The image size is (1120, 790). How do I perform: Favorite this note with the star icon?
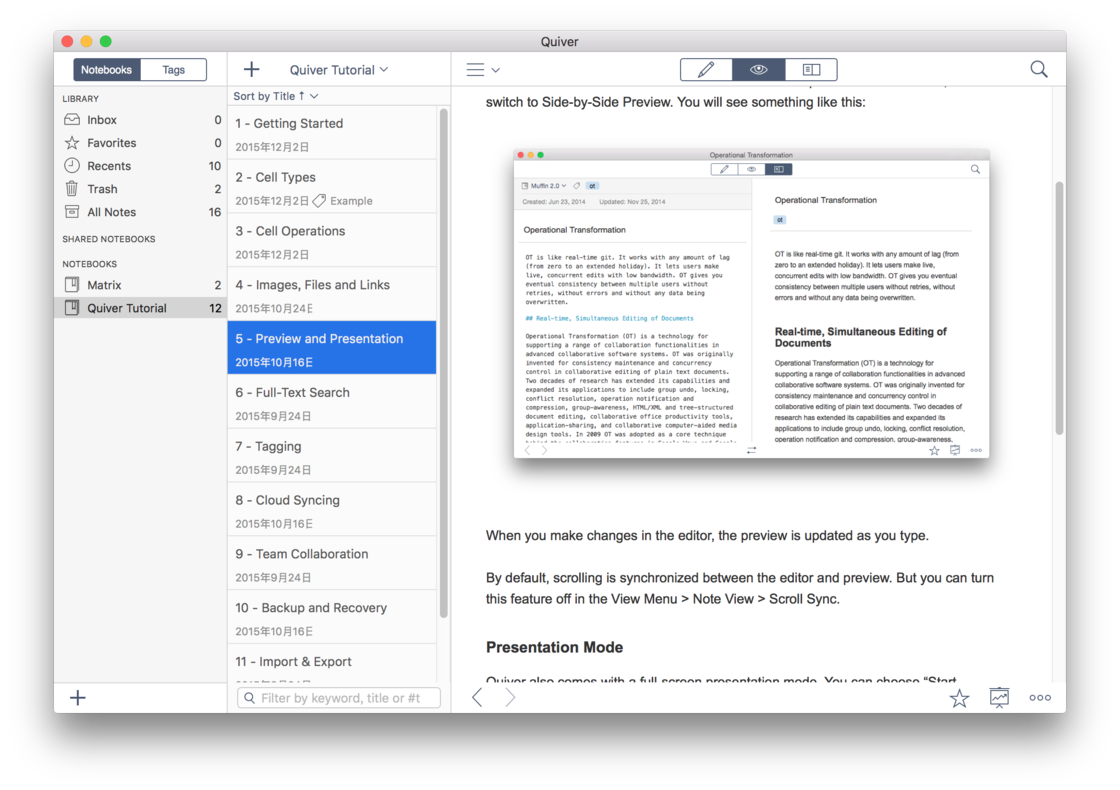[x=959, y=698]
